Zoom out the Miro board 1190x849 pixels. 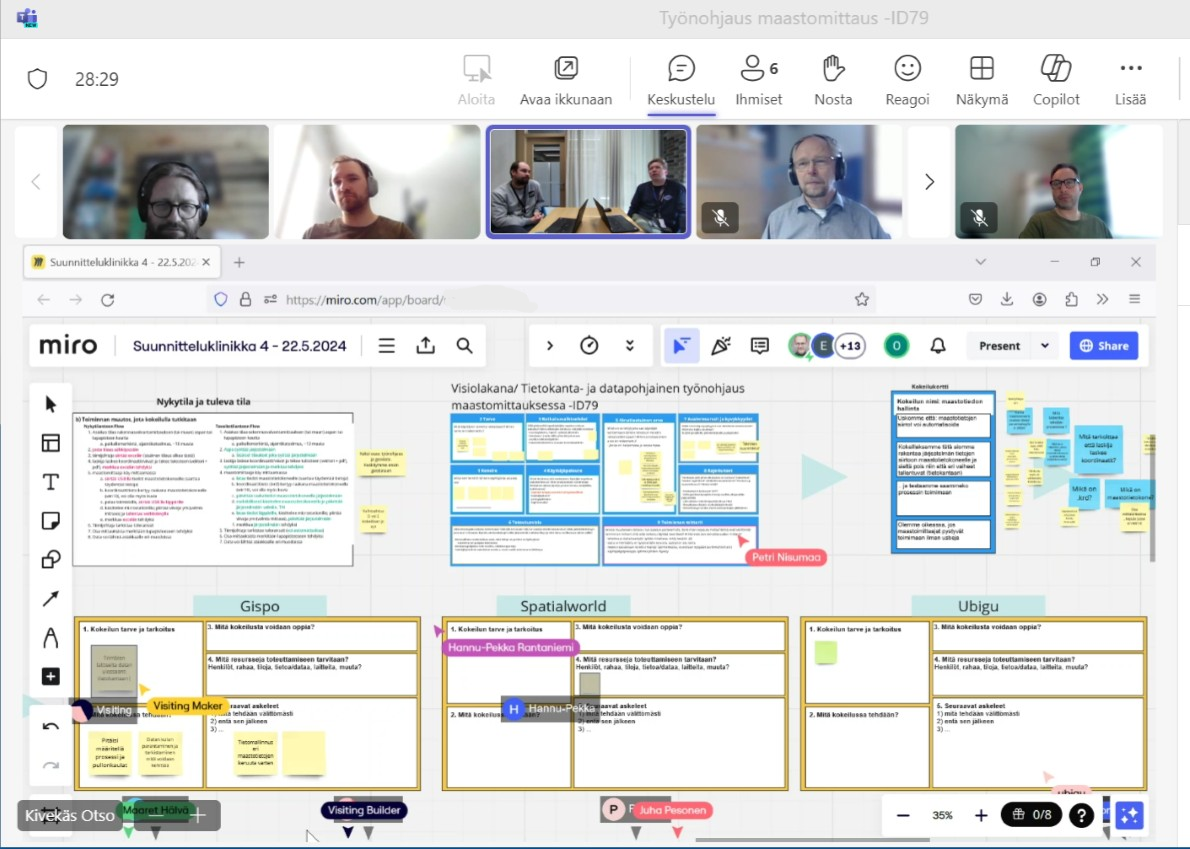point(903,816)
